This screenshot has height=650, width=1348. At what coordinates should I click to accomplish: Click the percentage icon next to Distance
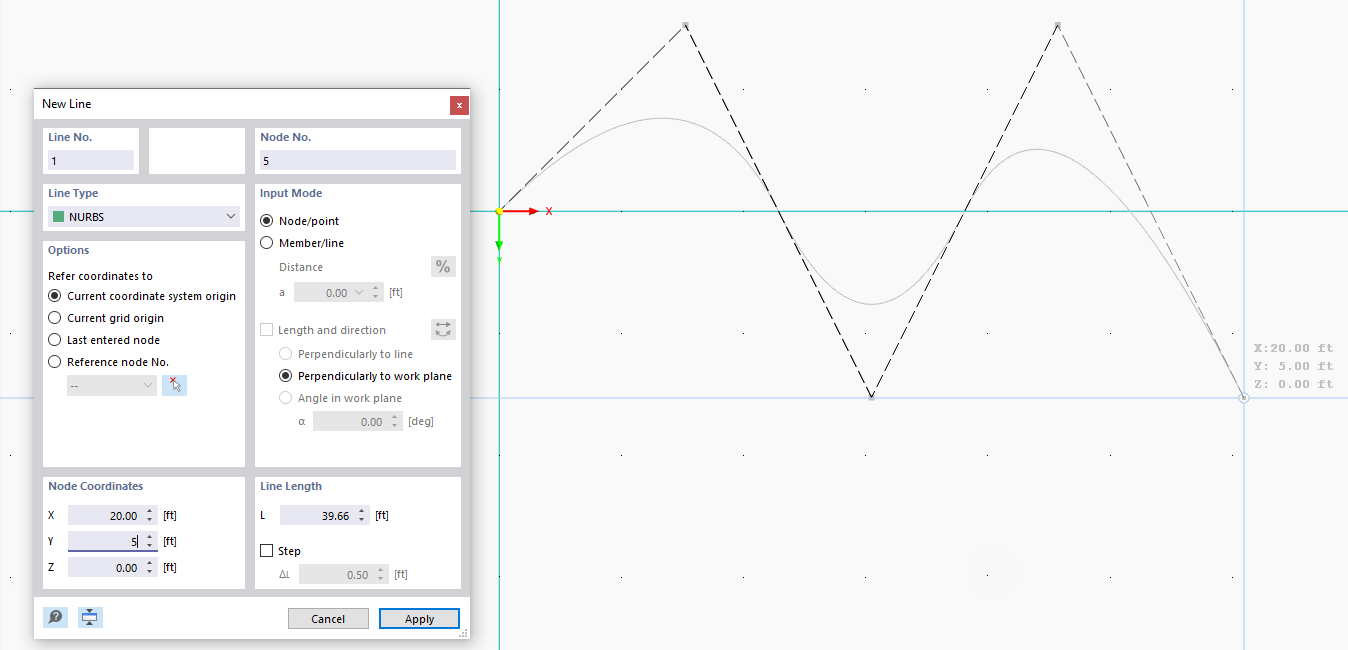[442, 266]
